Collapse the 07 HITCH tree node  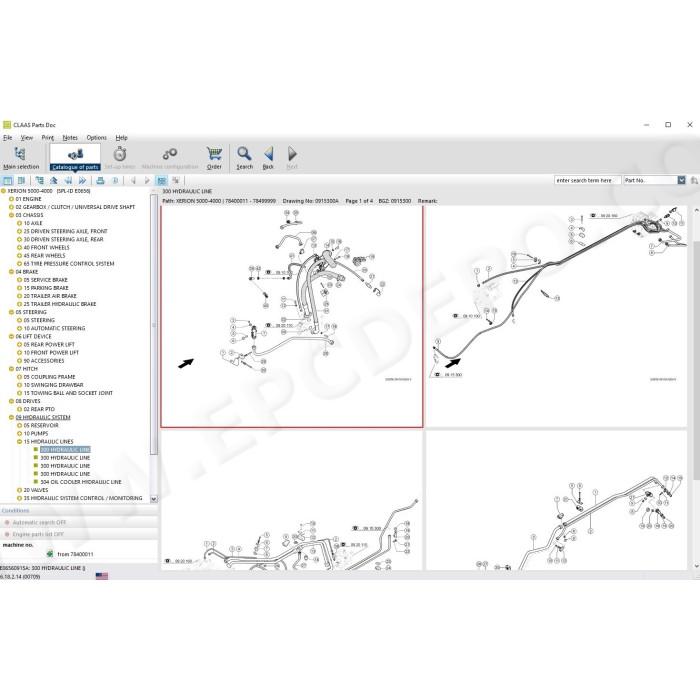point(12,369)
